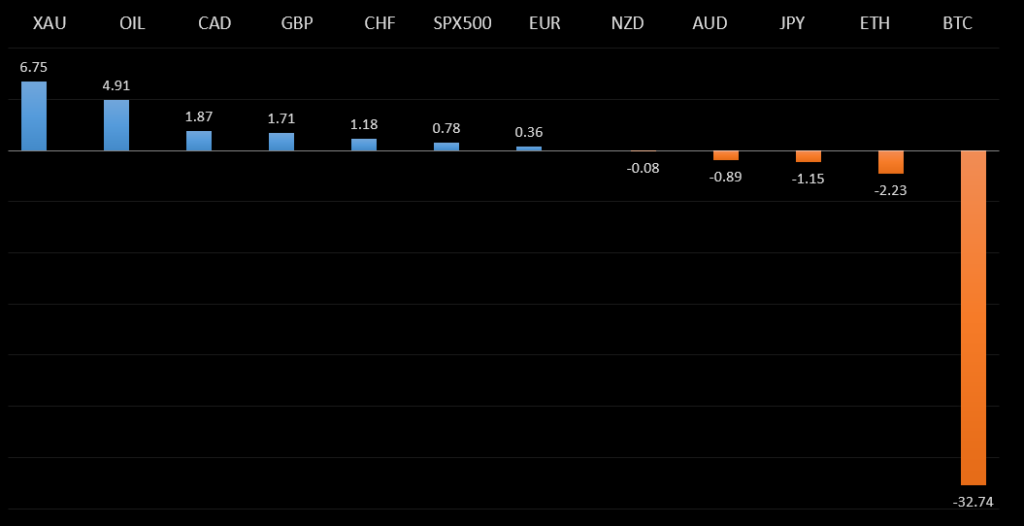Select the large orange BTC bar
This screenshot has height=526, width=1024.
(973, 317)
